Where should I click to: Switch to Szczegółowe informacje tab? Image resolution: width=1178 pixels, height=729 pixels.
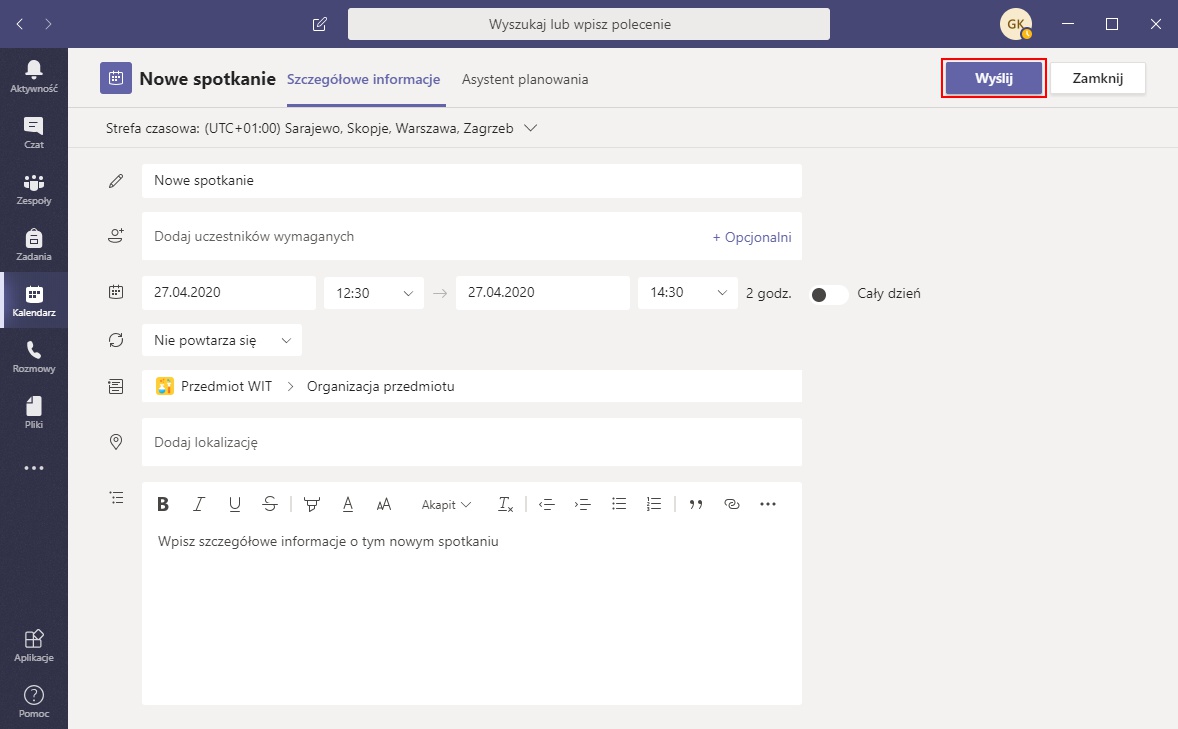click(x=364, y=80)
